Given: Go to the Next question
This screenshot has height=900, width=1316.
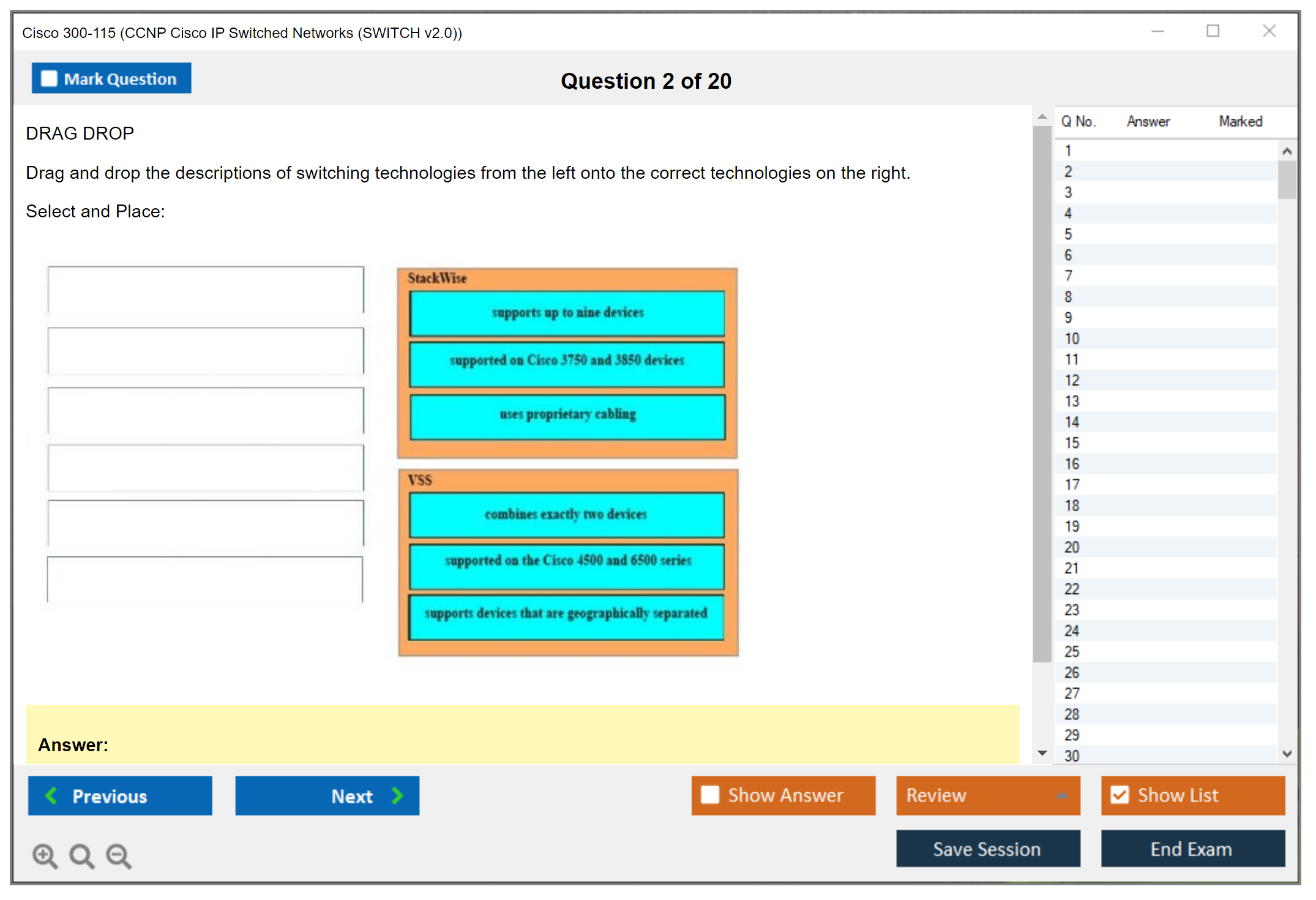Looking at the screenshot, I should click(327, 795).
